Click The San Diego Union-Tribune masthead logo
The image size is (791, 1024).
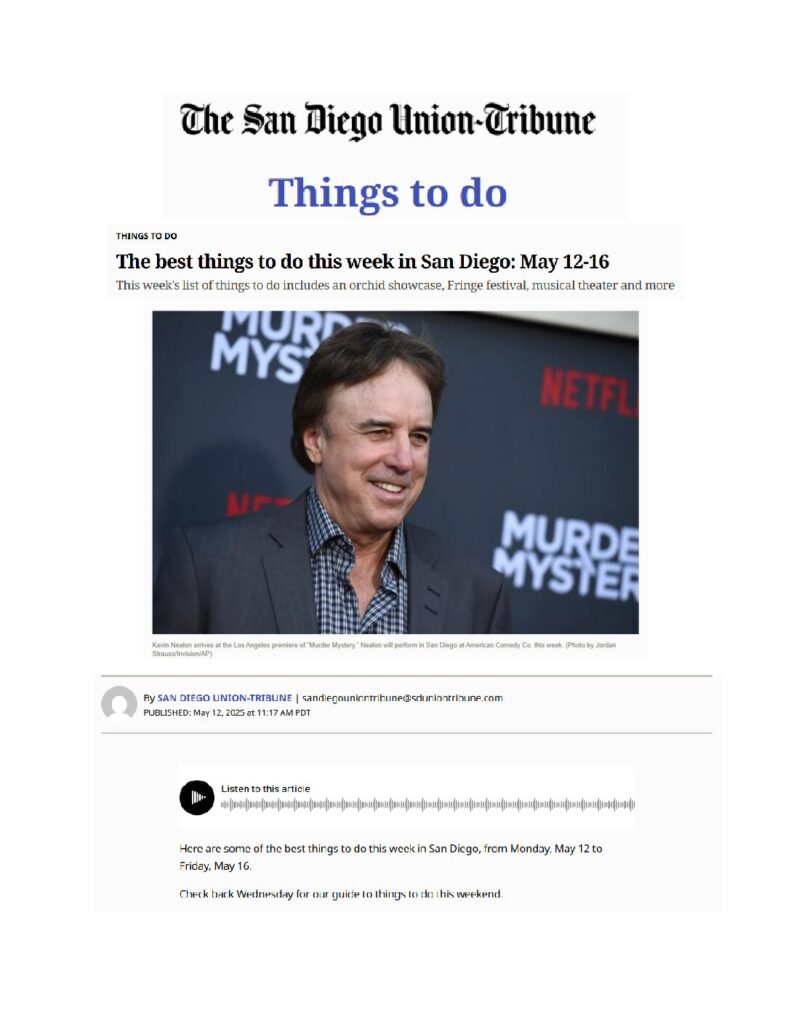[x=387, y=122]
